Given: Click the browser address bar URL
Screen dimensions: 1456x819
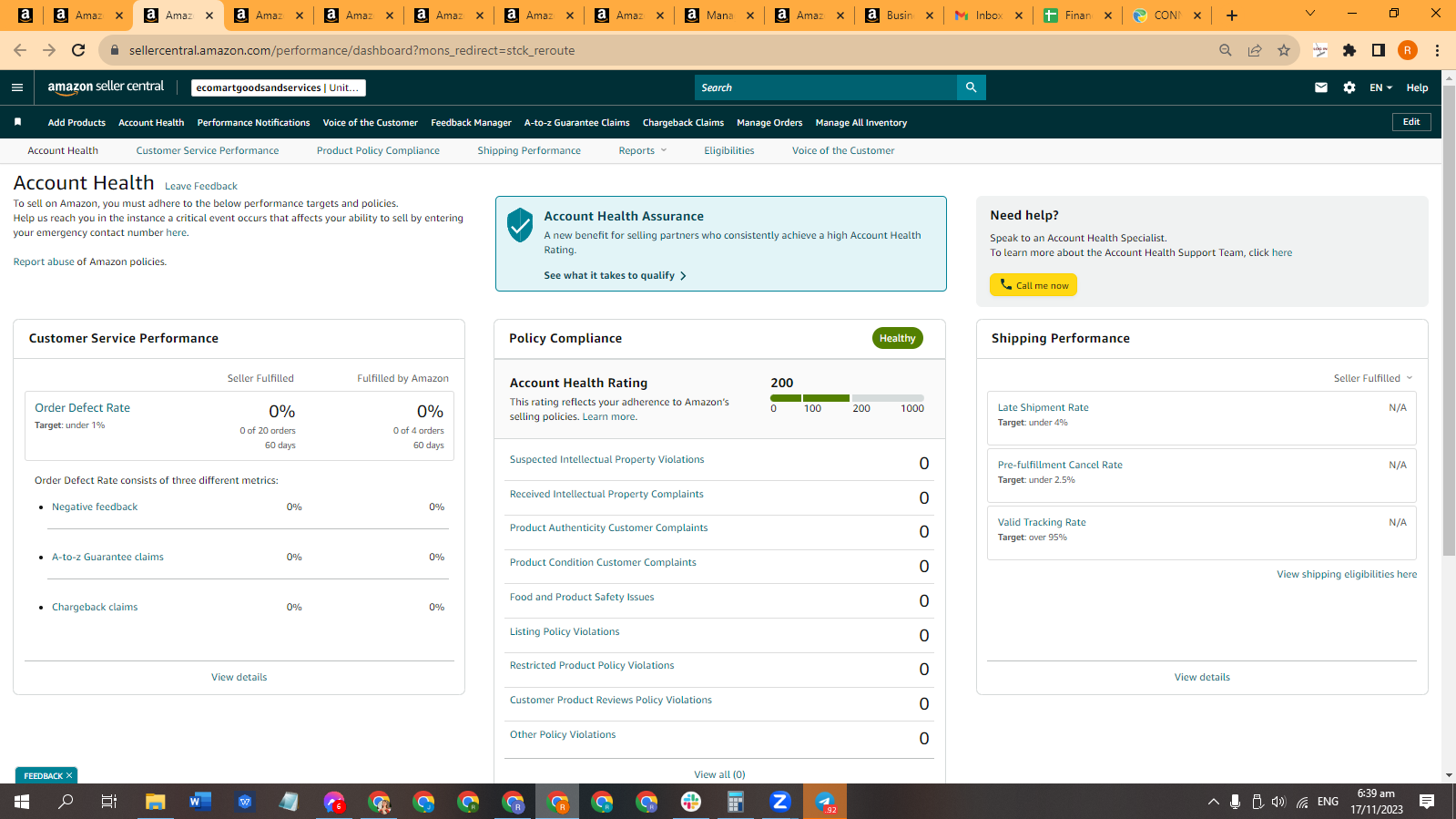Looking at the screenshot, I should (x=351, y=50).
